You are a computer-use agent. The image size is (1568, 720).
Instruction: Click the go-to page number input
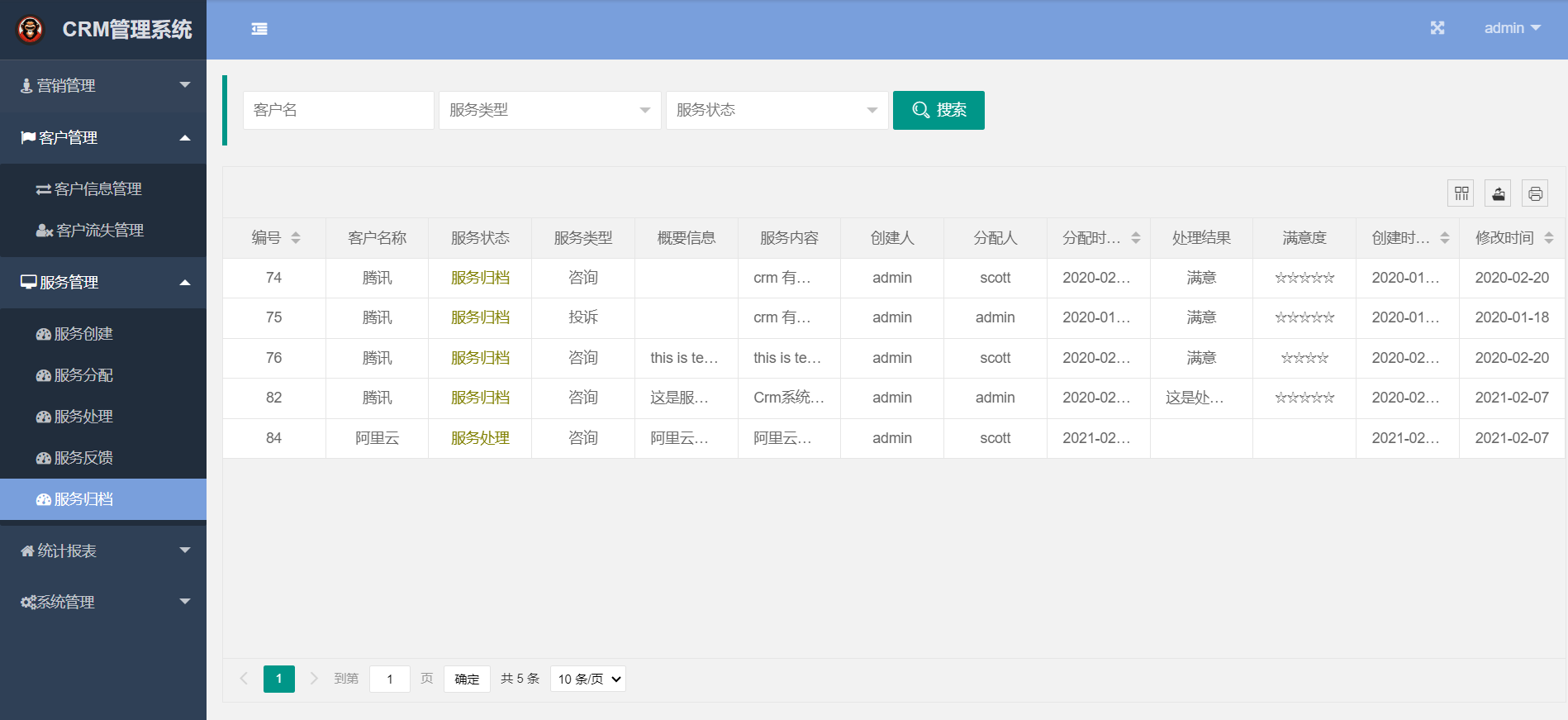pyautogui.click(x=390, y=679)
